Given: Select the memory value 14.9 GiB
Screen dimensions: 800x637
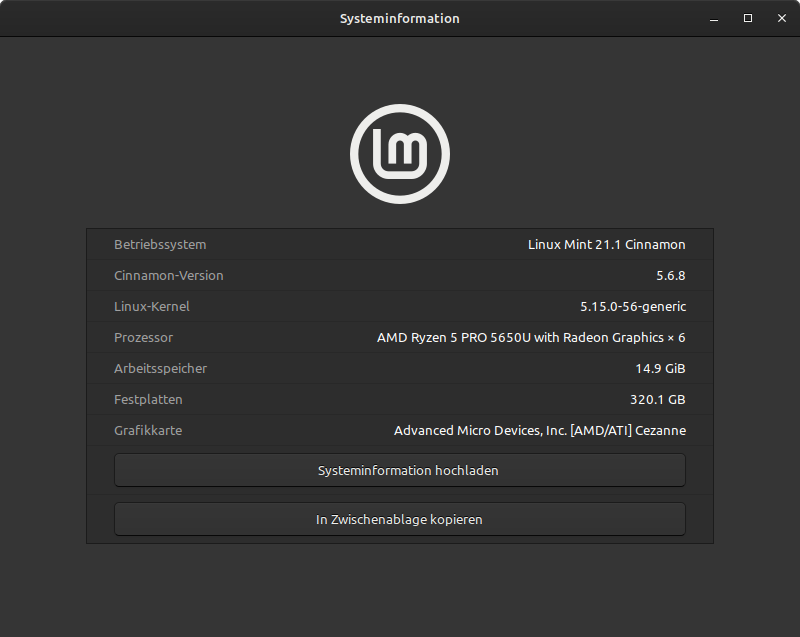Looking at the screenshot, I should [660, 369].
